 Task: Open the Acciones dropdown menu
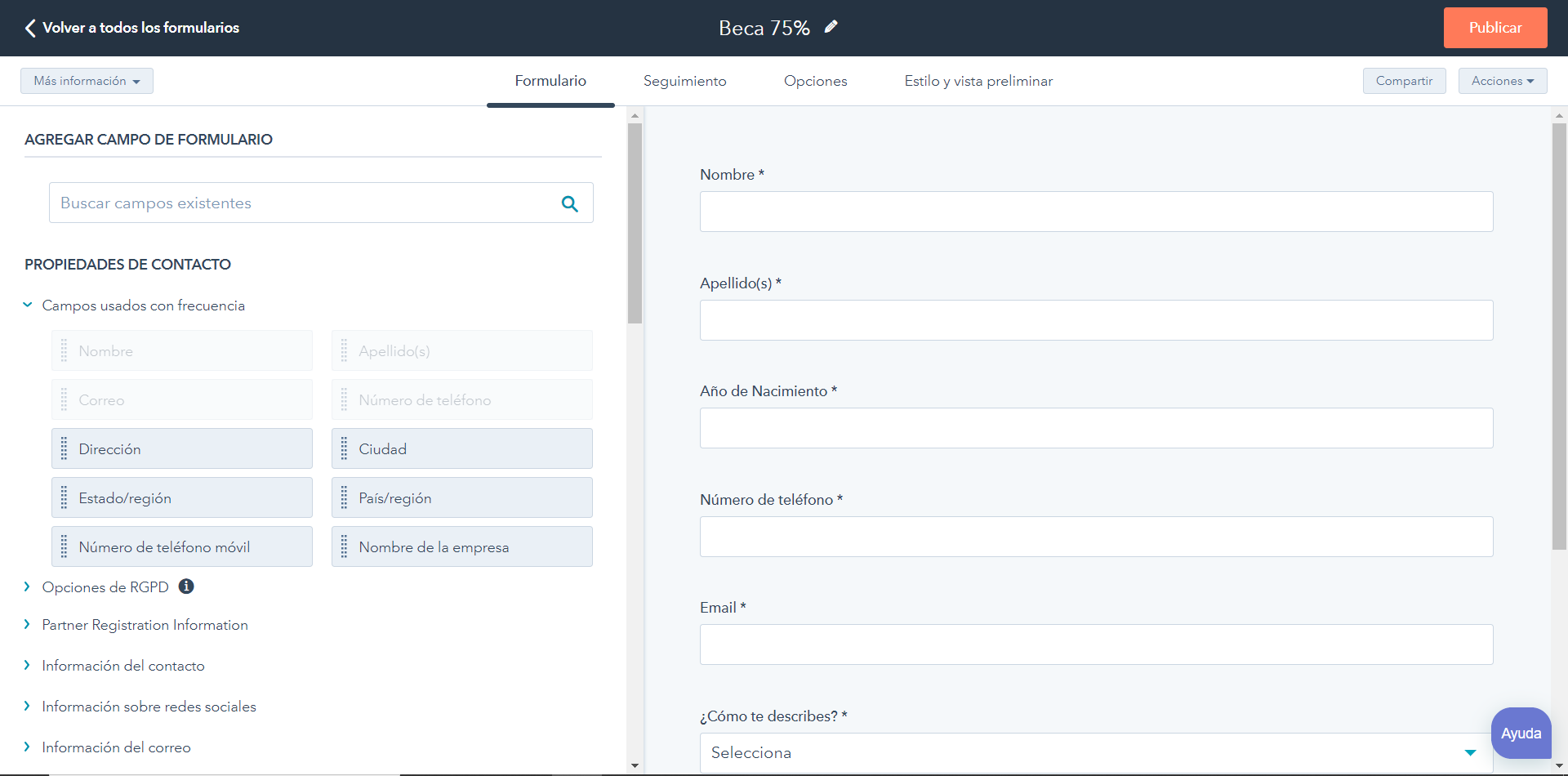pos(1502,81)
